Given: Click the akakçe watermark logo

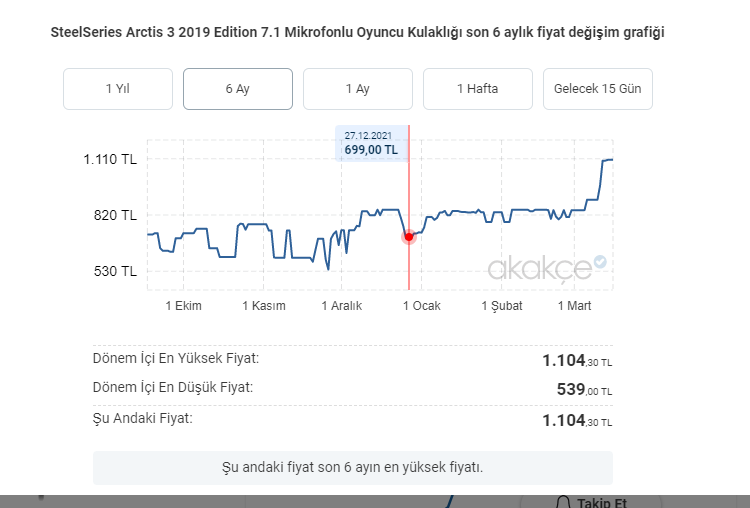Looking at the screenshot, I should tap(539, 267).
